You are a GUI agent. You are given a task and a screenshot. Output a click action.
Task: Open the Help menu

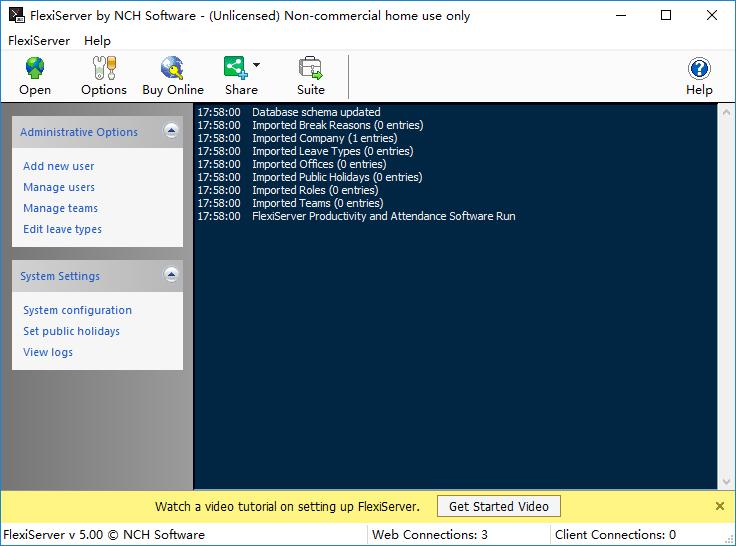pyautogui.click(x=98, y=41)
